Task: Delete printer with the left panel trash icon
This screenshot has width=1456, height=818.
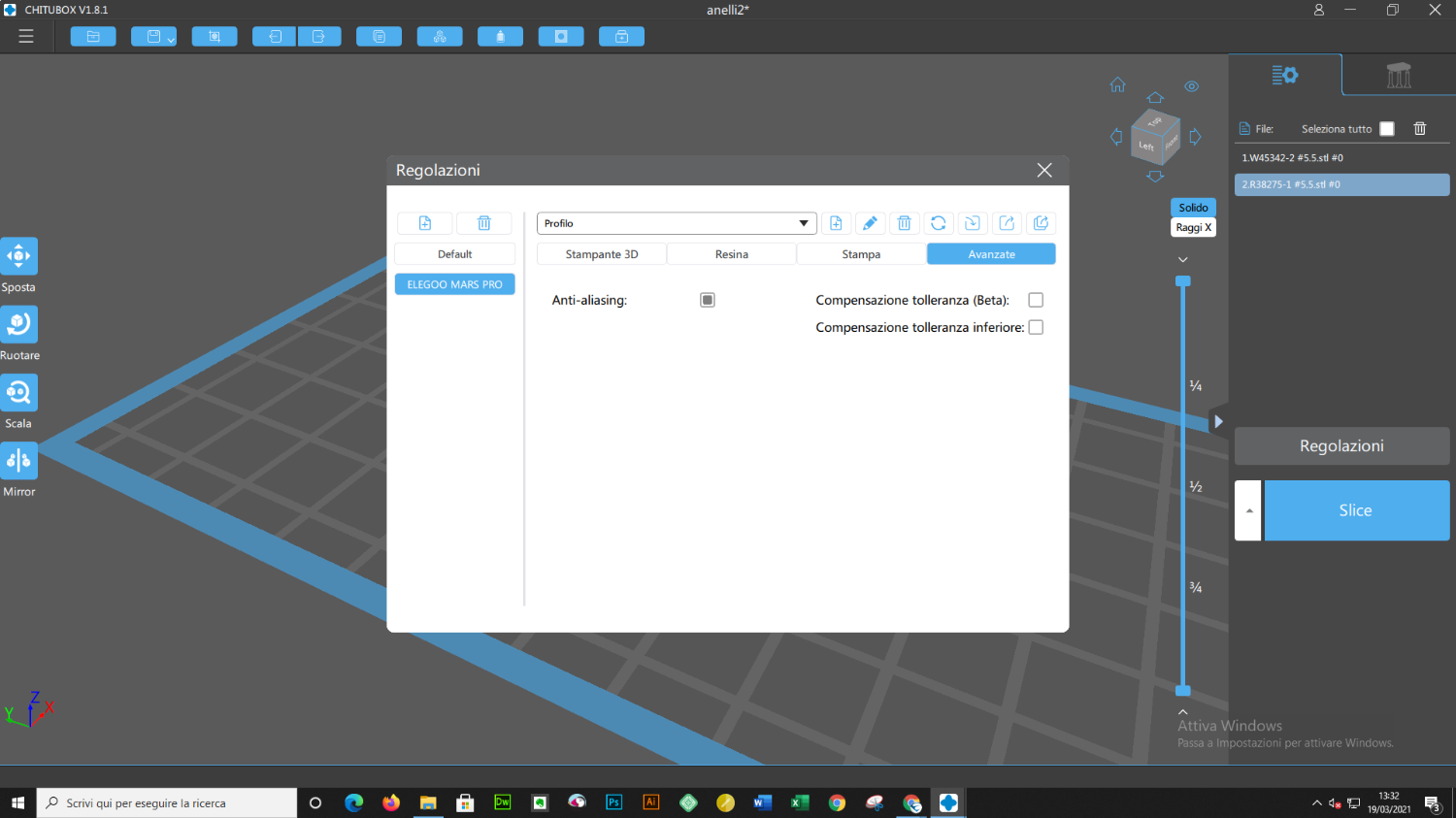Action: click(x=484, y=223)
